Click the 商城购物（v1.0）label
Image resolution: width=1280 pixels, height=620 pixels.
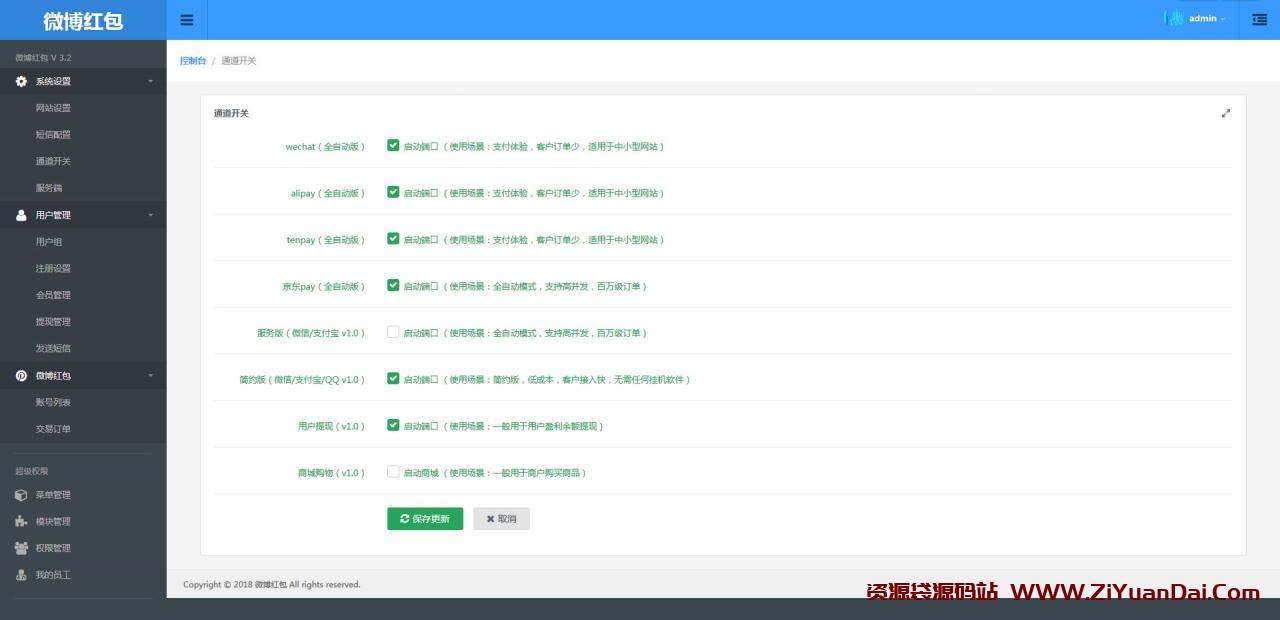pos(332,473)
